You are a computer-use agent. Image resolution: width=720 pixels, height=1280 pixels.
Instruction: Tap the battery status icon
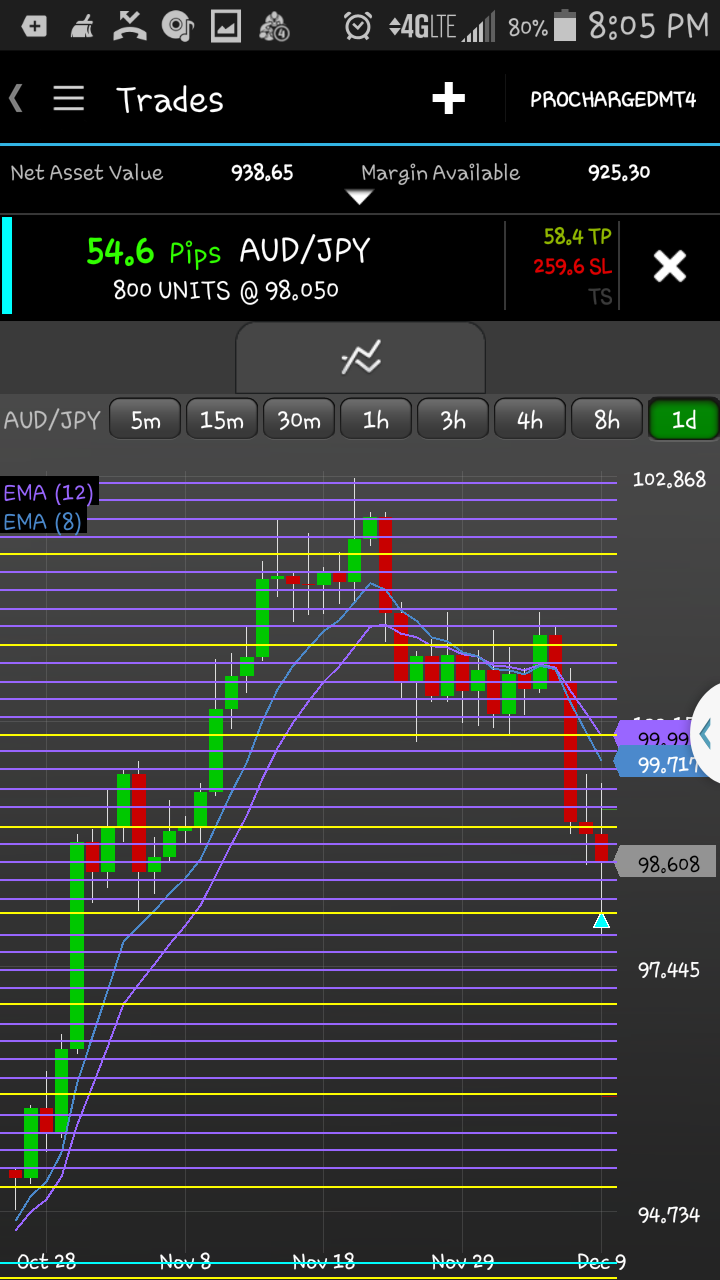click(x=565, y=26)
